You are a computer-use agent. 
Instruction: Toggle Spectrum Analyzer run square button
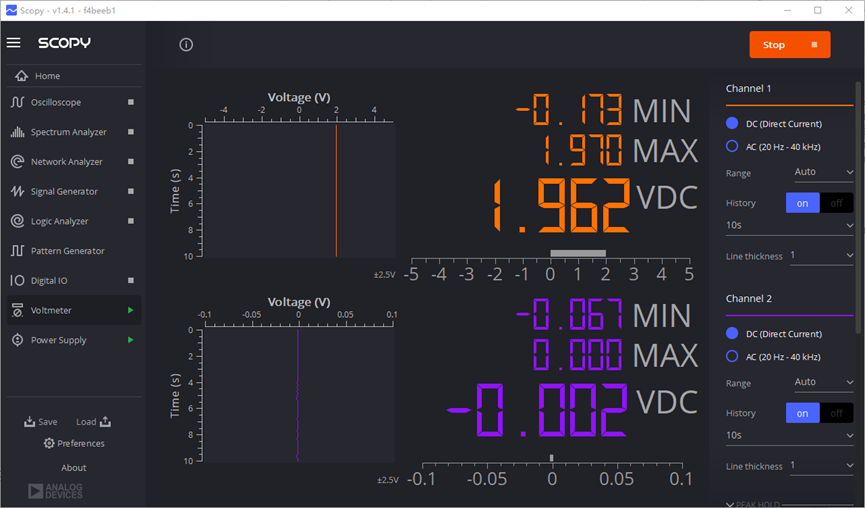[131, 132]
